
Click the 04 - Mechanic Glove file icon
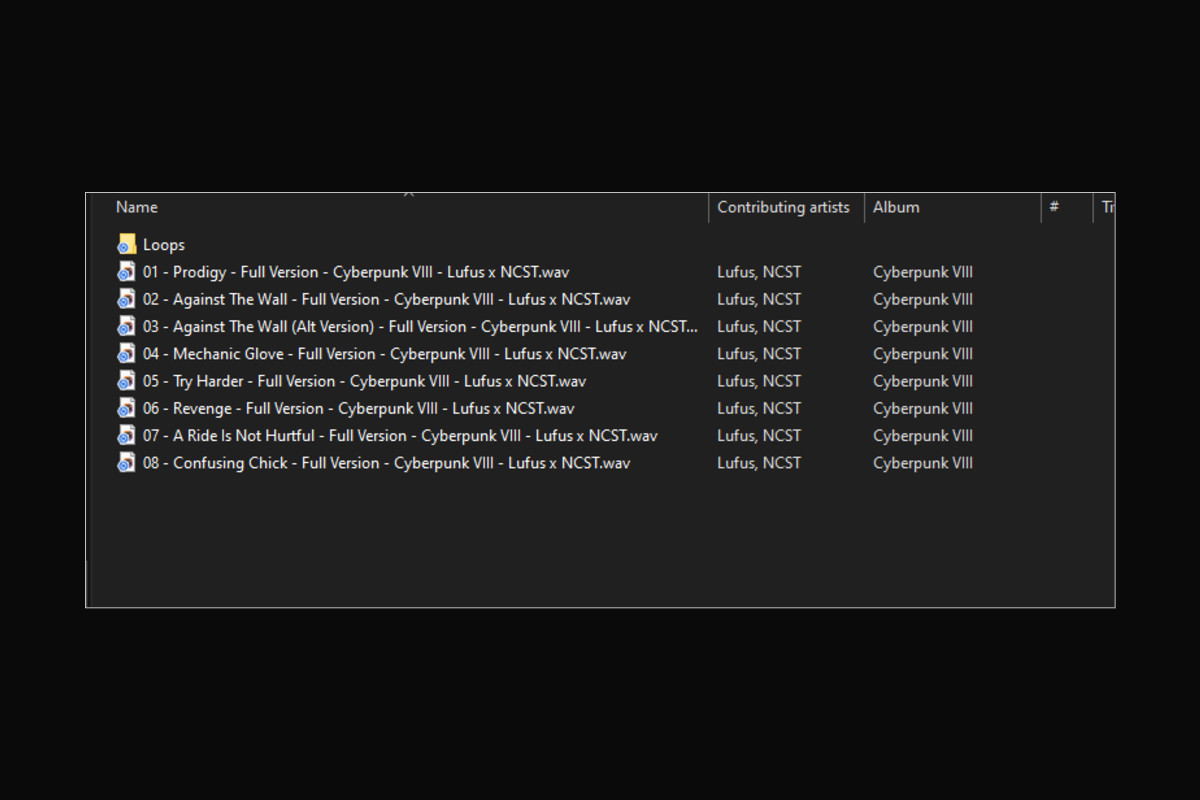click(x=126, y=353)
